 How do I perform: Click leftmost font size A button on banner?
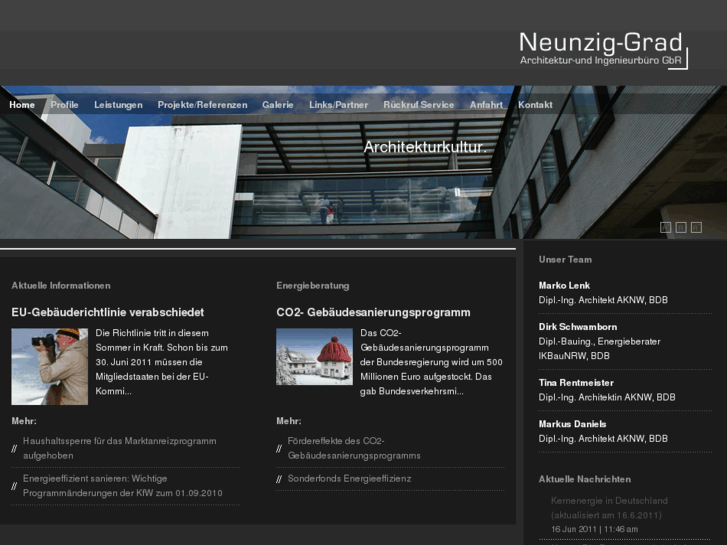click(x=665, y=227)
